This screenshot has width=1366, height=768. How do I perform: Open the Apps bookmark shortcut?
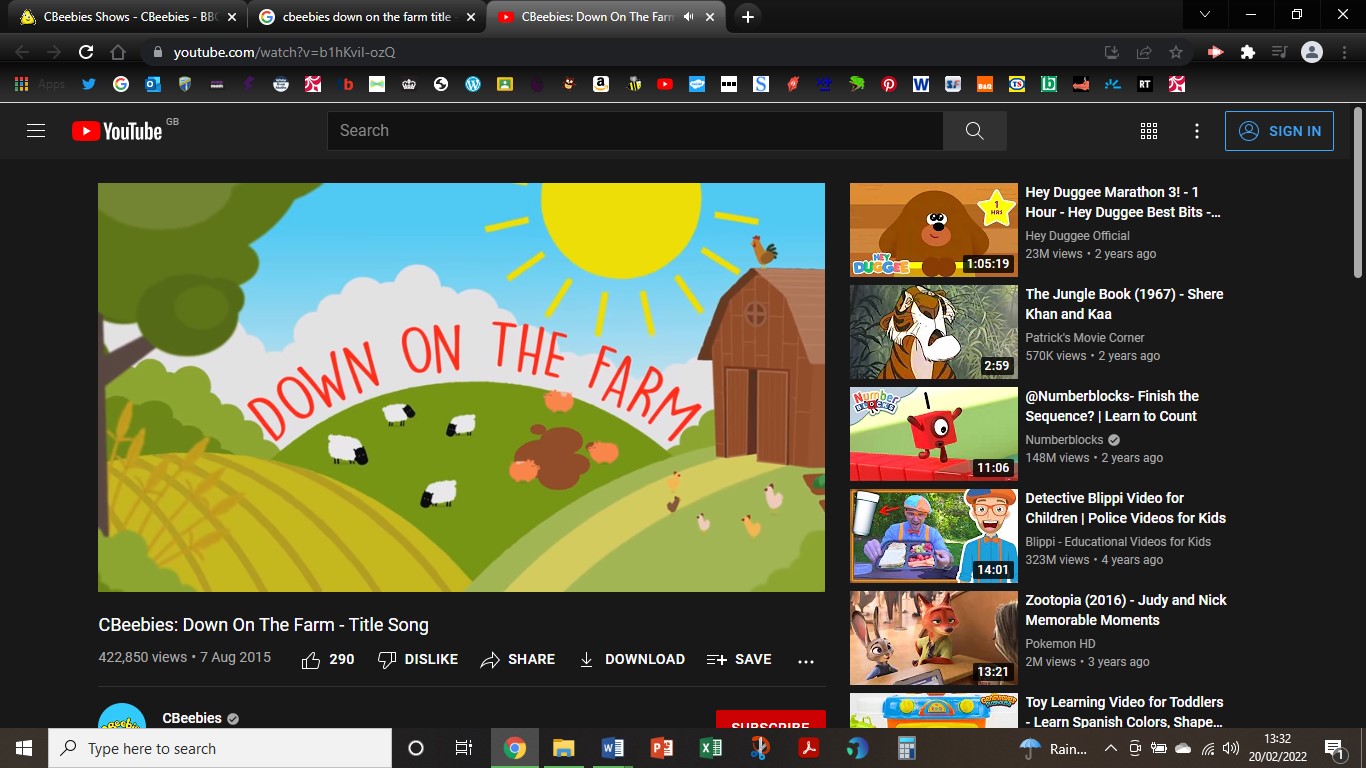point(39,84)
